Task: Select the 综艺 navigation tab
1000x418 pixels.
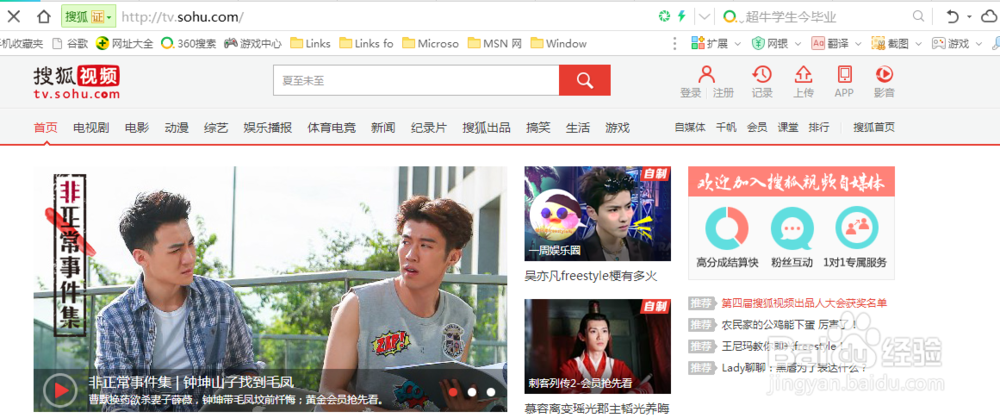Action: click(x=216, y=128)
